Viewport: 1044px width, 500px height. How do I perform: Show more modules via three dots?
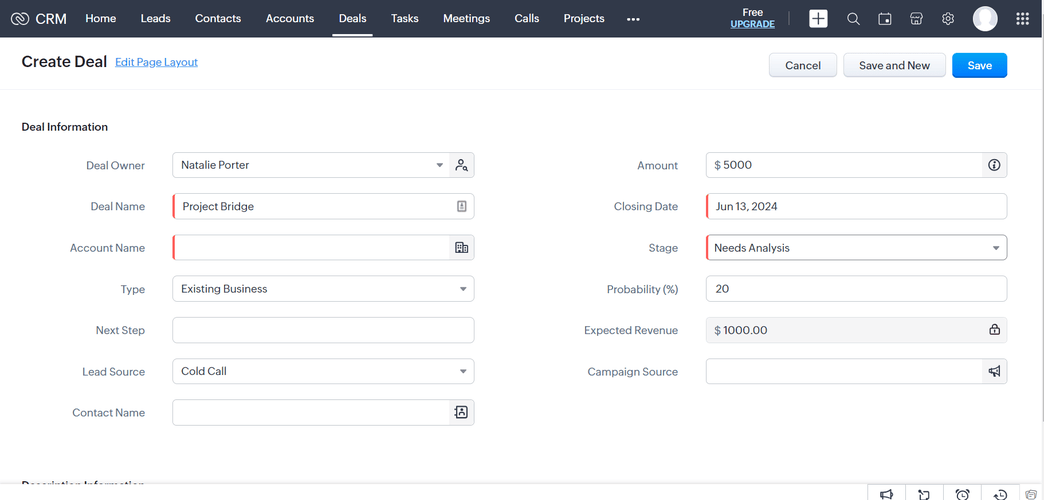click(x=633, y=19)
